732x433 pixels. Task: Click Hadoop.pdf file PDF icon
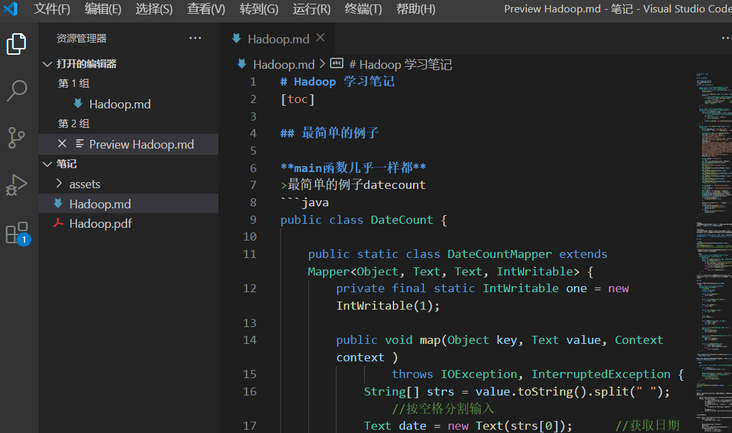tap(58, 223)
